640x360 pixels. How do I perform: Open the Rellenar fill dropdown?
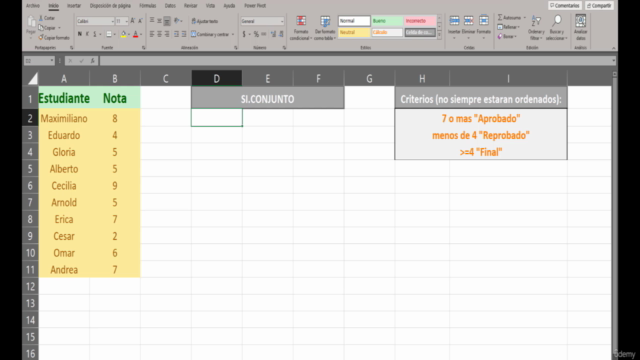pyautogui.click(x=508, y=27)
